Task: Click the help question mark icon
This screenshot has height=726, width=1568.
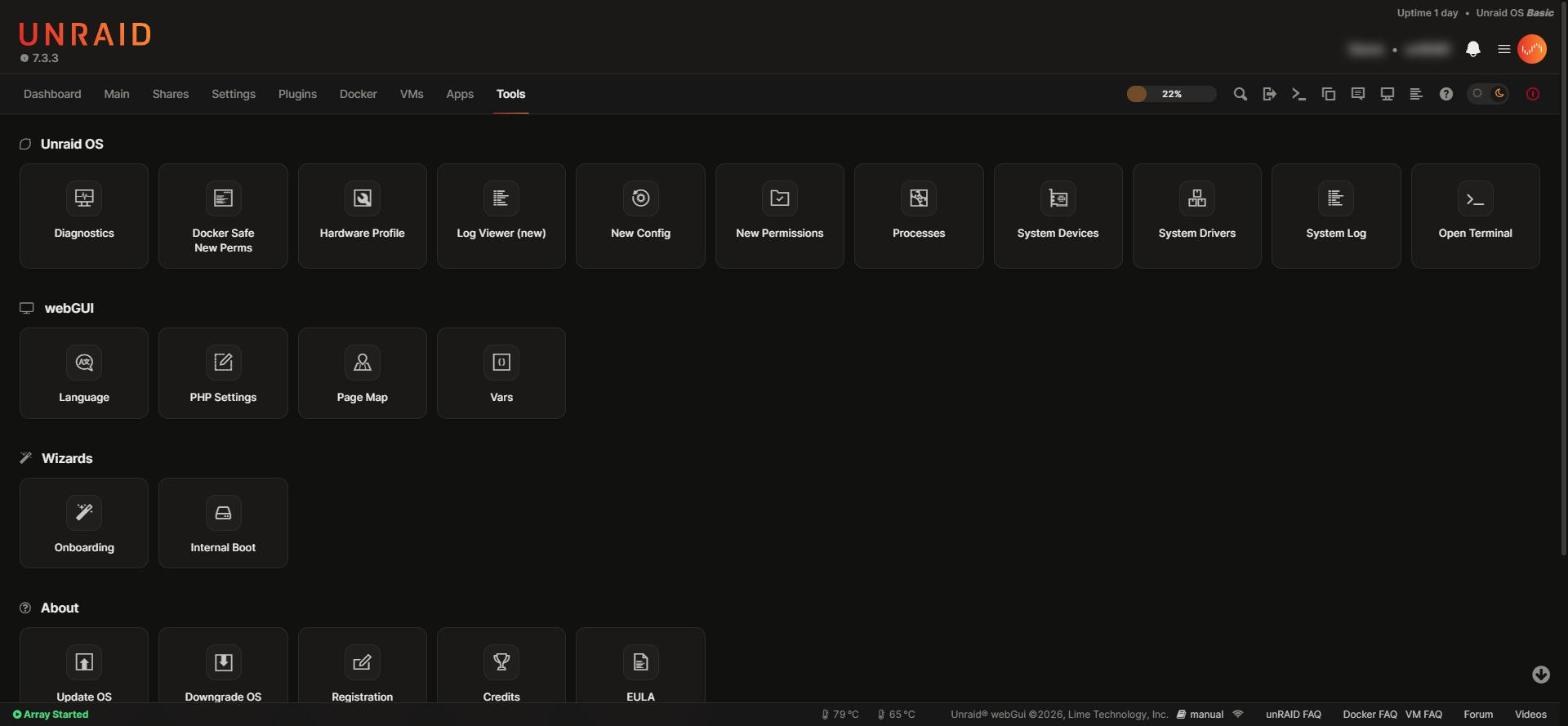Action: coord(1446,94)
